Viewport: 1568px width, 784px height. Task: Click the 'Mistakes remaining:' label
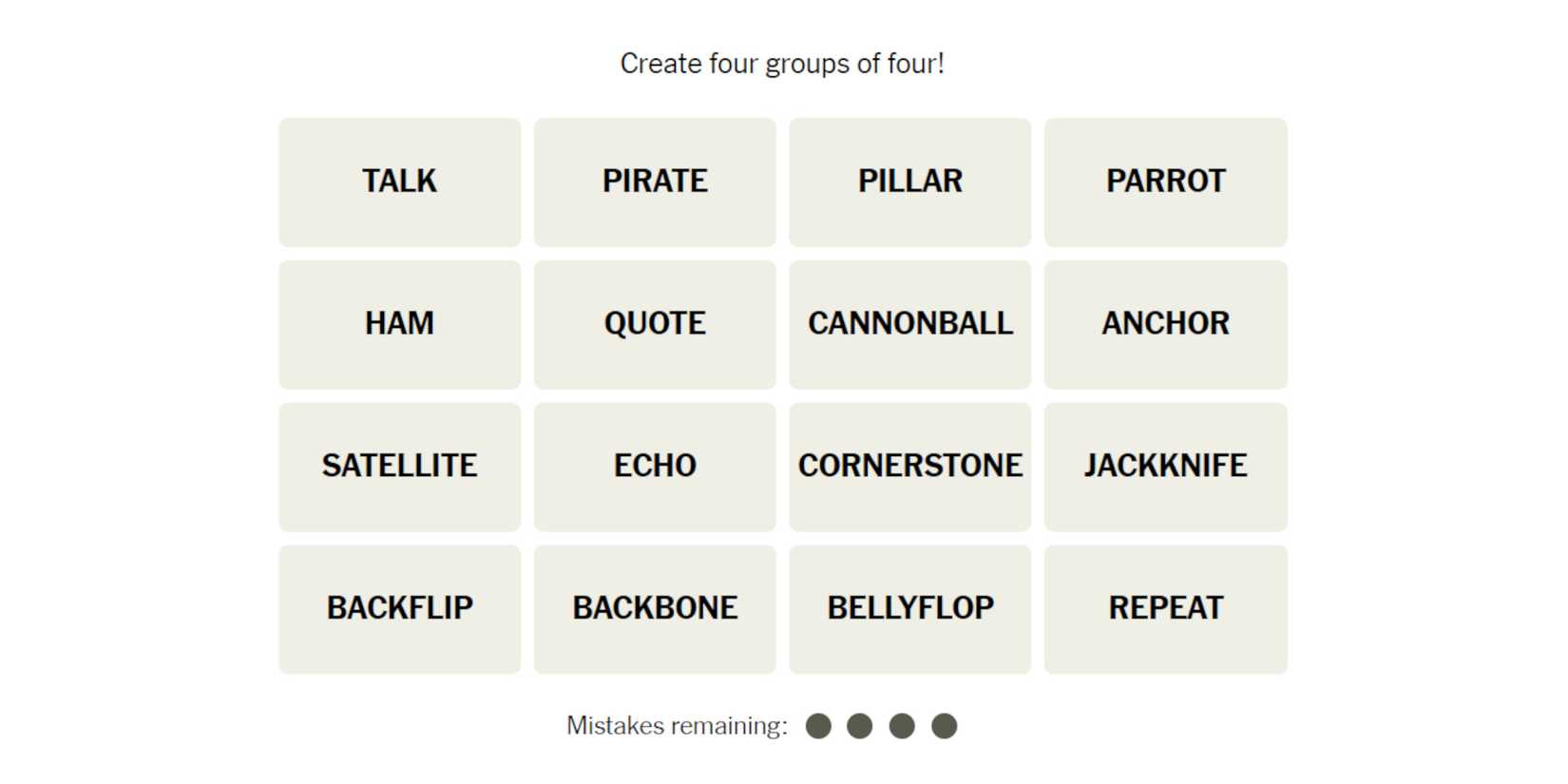pos(677,726)
